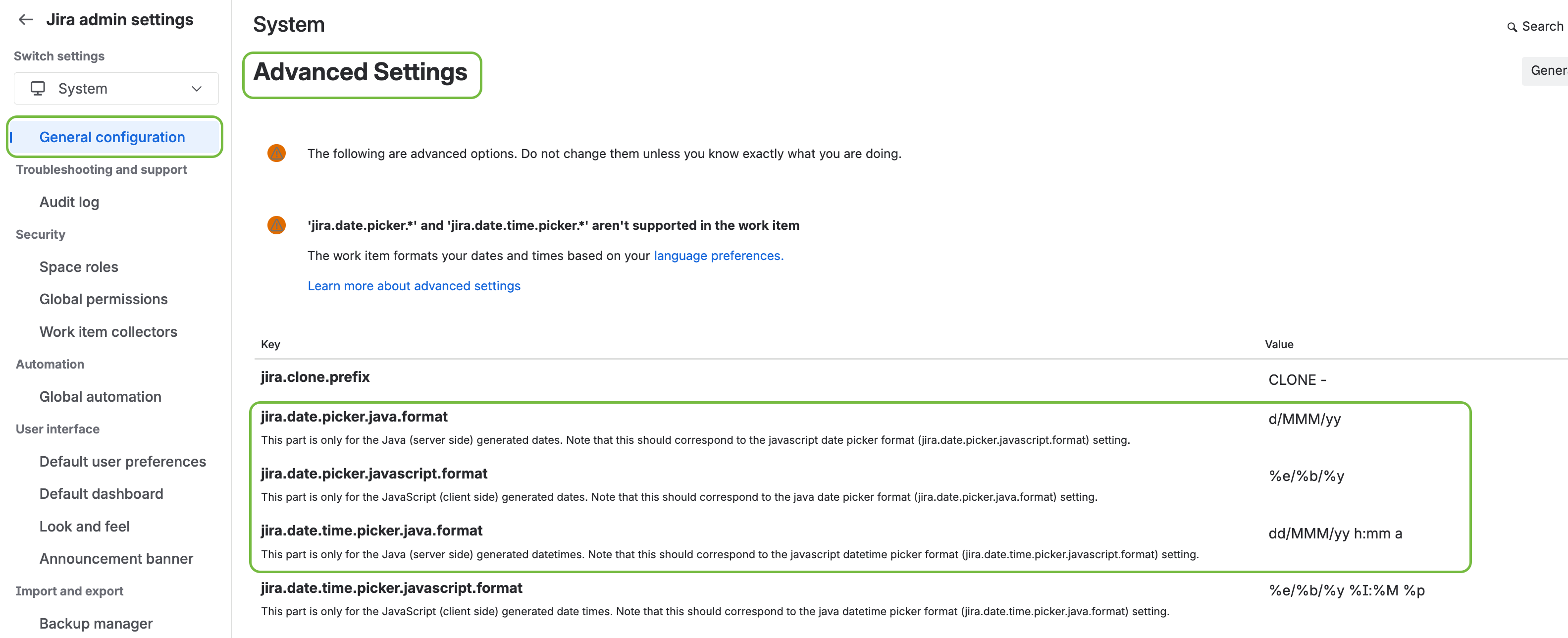The width and height of the screenshot is (1568, 638).
Task: Open Default user preferences
Action: [x=122, y=461]
